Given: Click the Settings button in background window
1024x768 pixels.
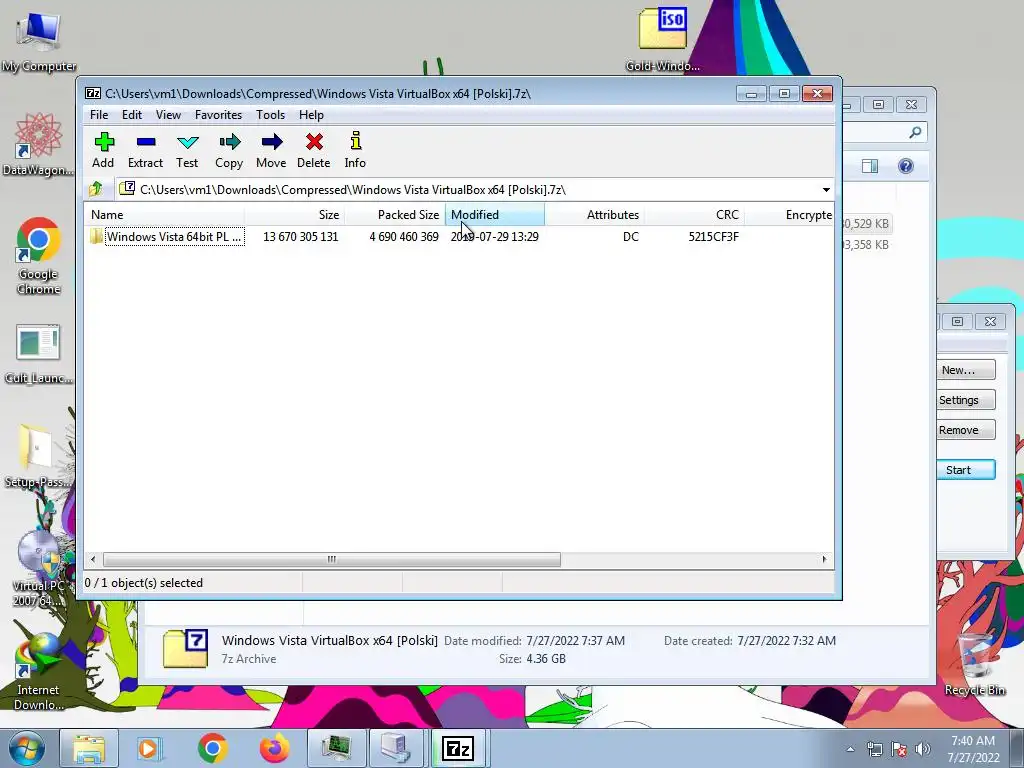Looking at the screenshot, I should tap(966, 400).
